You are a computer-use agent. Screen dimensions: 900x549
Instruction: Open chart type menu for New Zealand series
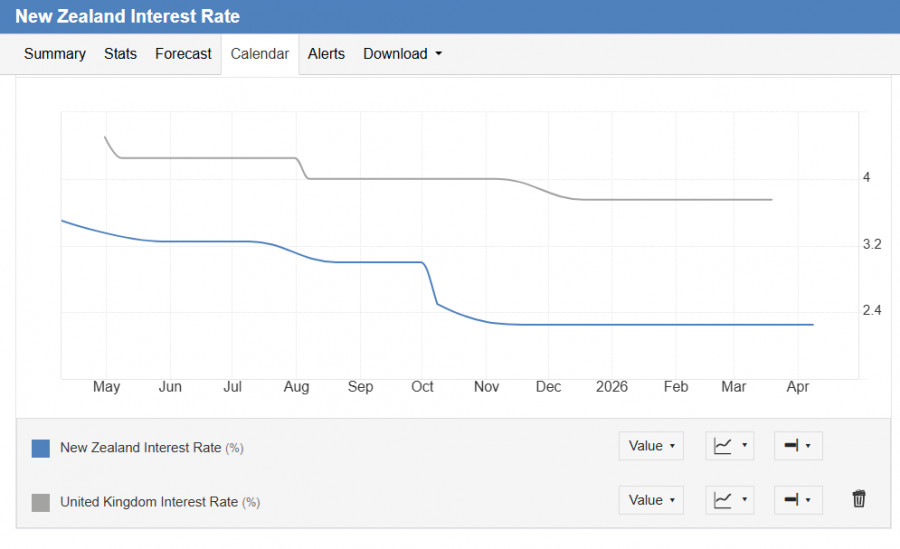(x=731, y=446)
